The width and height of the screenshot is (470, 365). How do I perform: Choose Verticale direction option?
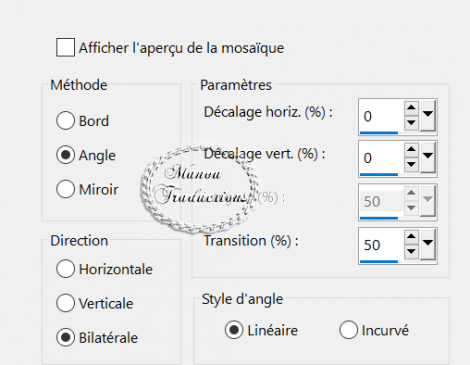click(x=65, y=303)
